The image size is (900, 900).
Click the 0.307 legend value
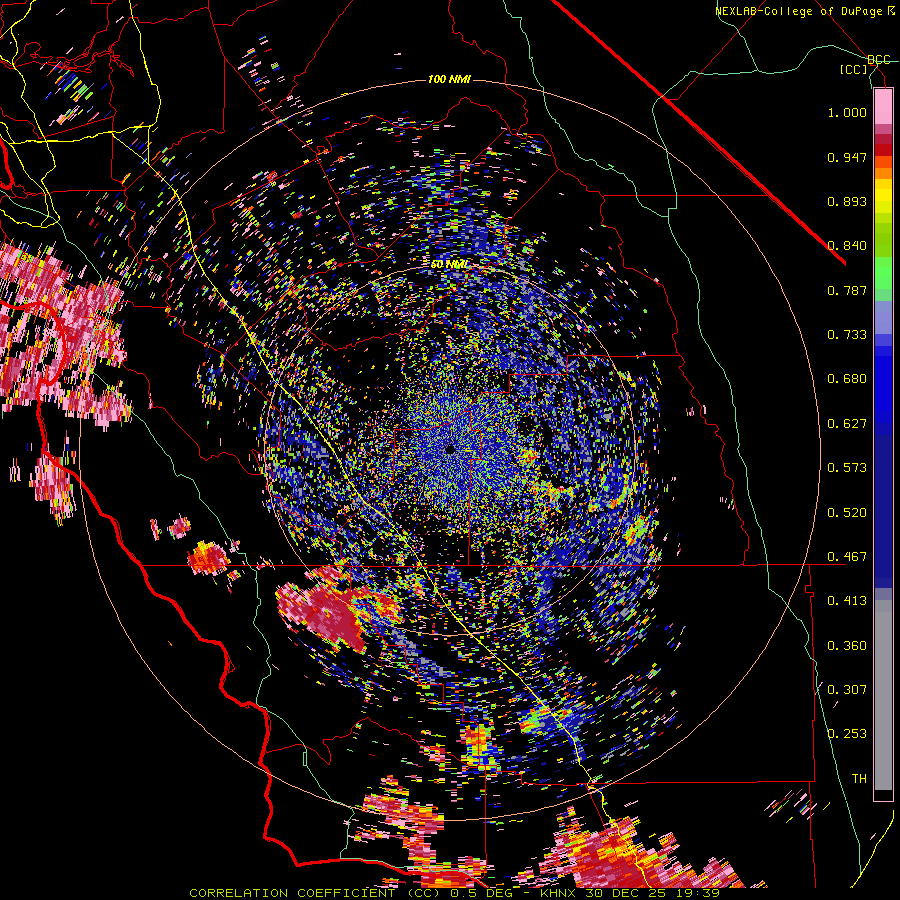(x=847, y=690)
